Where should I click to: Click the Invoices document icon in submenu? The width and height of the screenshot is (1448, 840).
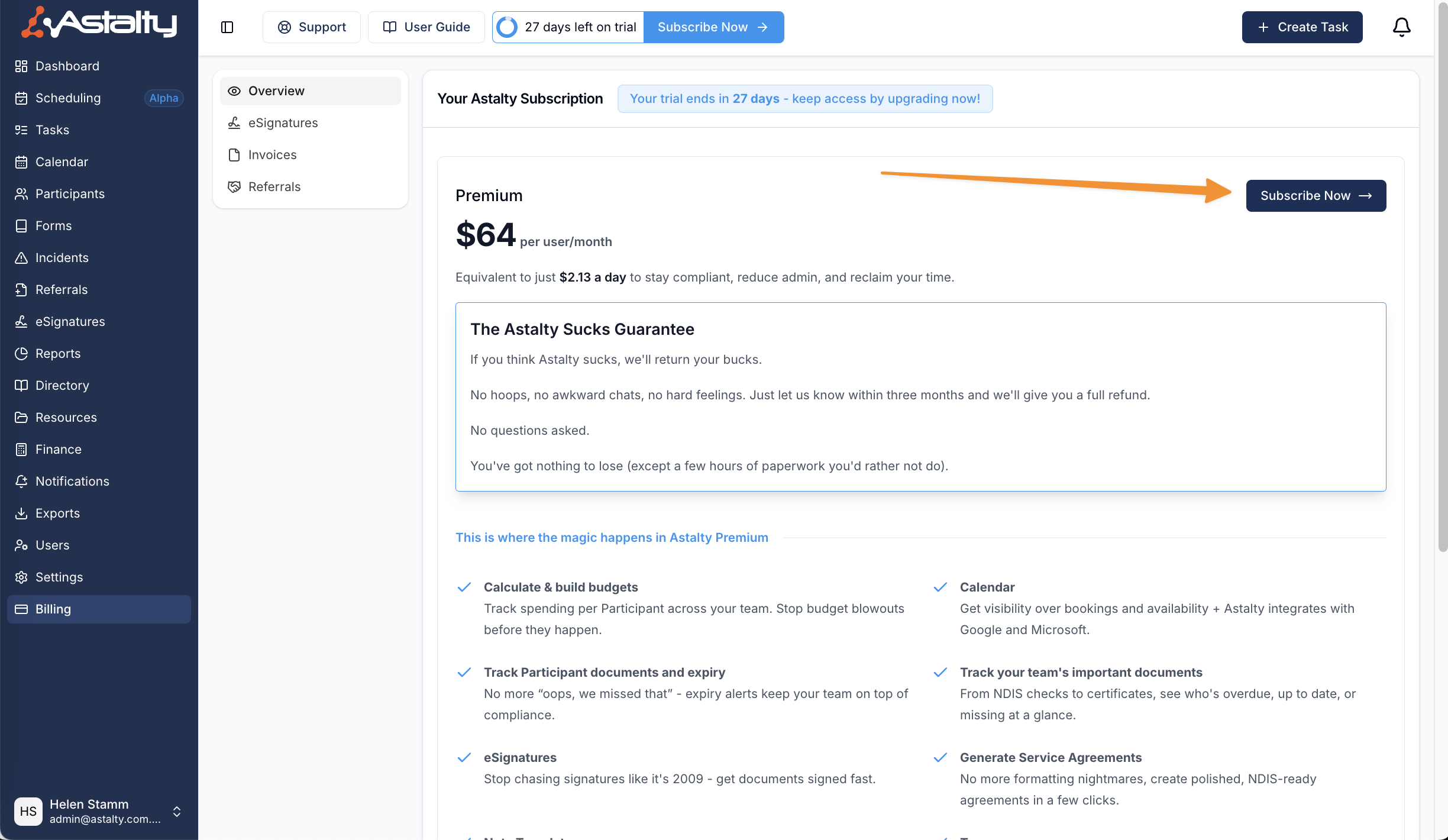pos(234,155)
